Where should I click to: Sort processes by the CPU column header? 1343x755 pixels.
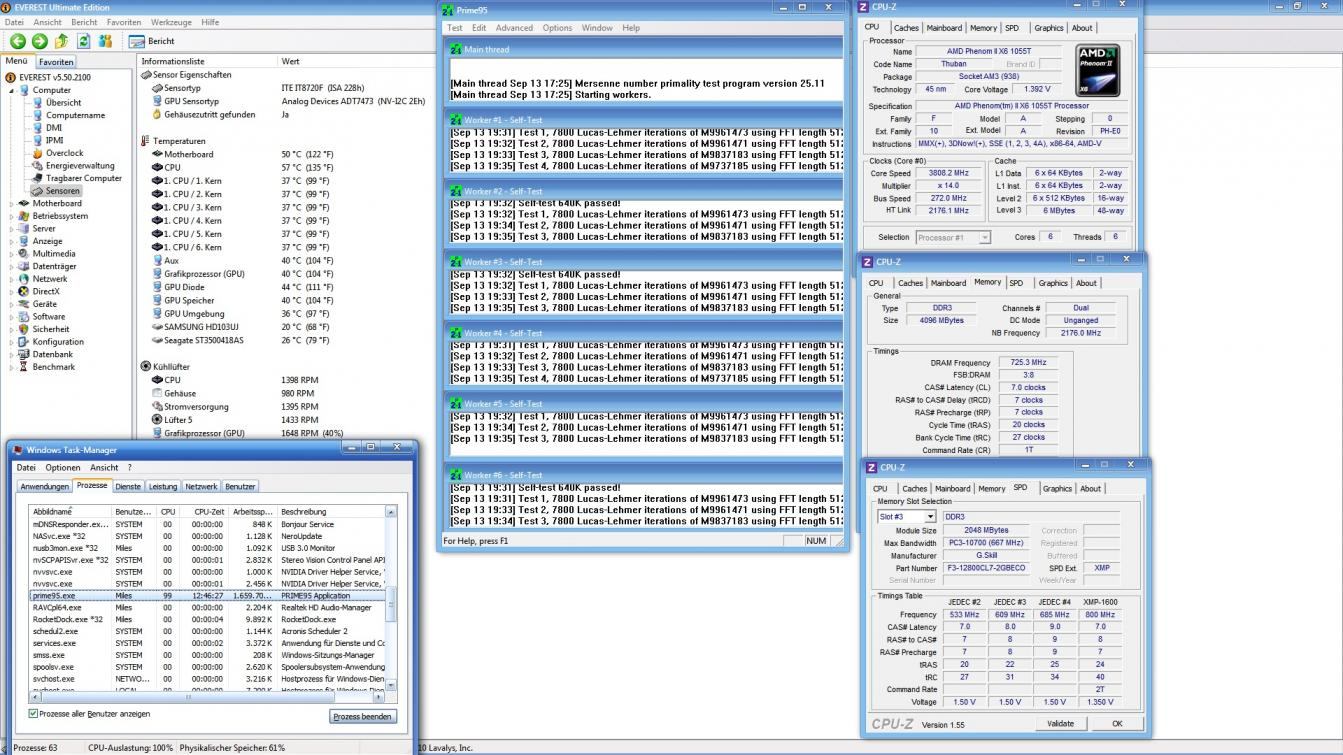(x=169, y=512)
